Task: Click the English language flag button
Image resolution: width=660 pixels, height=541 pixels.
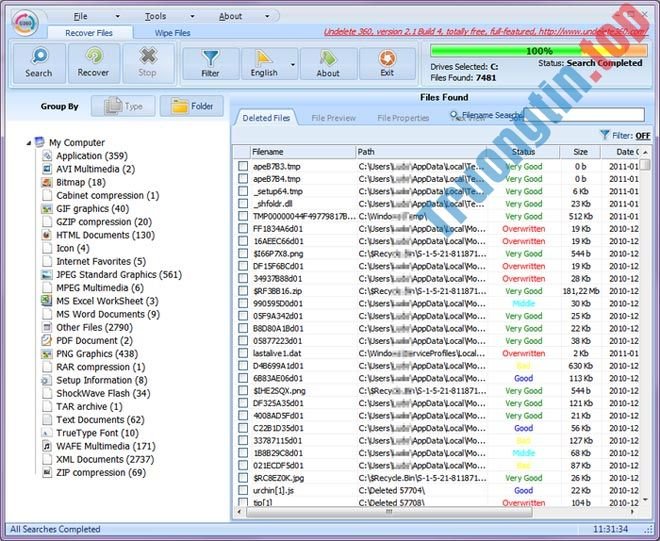Action: 264,64
